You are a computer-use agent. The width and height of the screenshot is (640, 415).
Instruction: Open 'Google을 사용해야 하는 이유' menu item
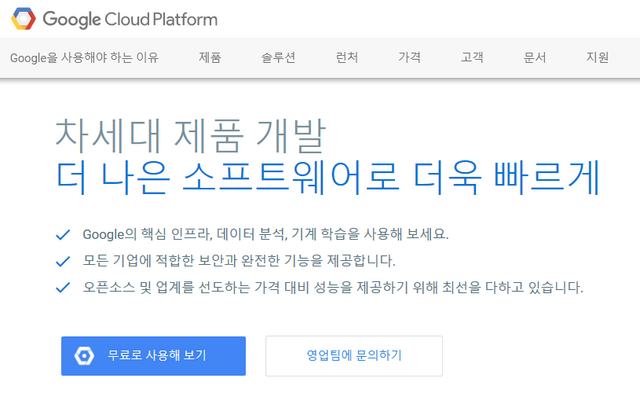84,58
